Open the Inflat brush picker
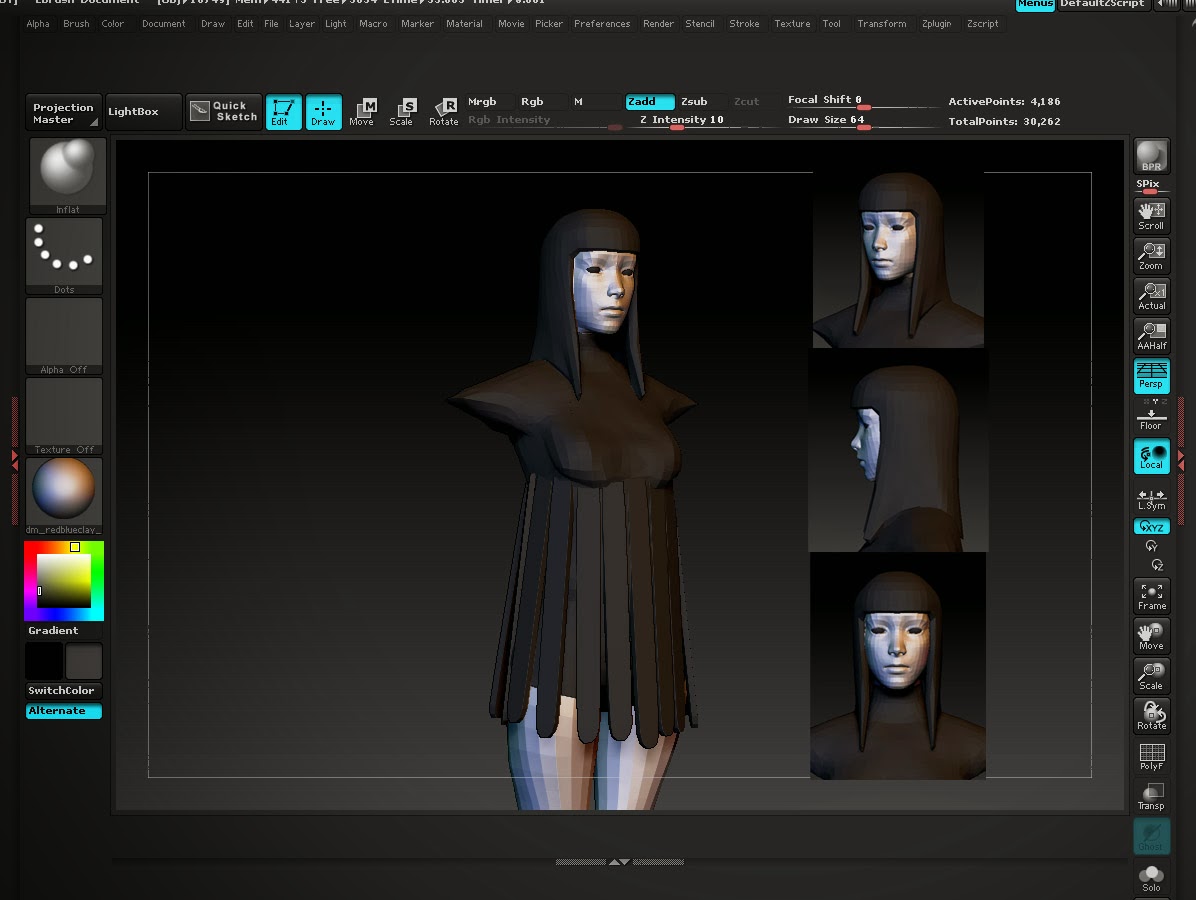Viewport: 1196px width, 900px height. [x=67, y=176]
